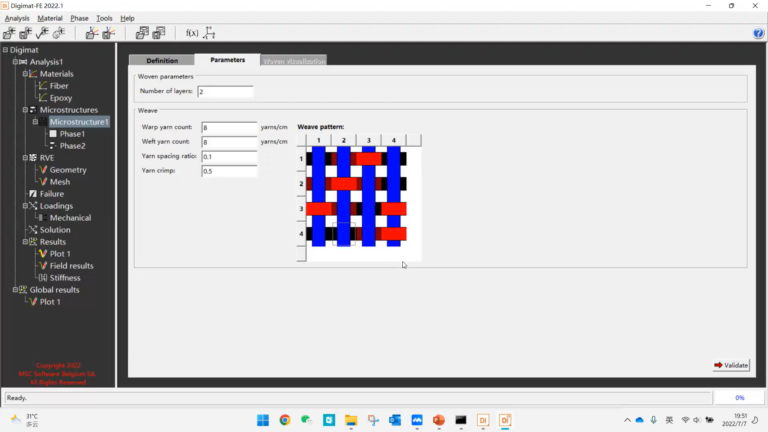
Task: Open Plot 1 under Results
Action: point(60,254)
